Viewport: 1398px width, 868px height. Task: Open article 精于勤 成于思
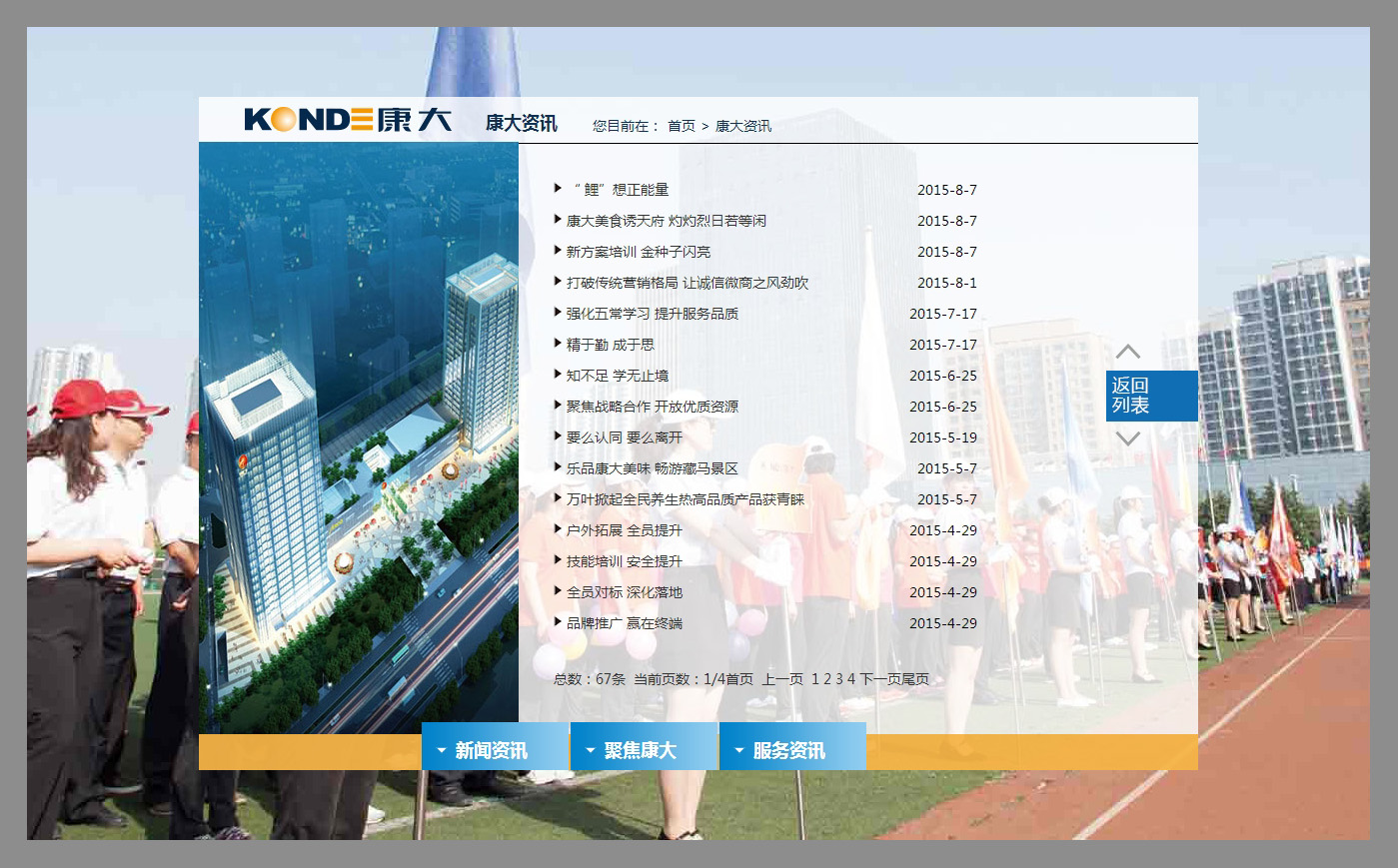point(611,345)
